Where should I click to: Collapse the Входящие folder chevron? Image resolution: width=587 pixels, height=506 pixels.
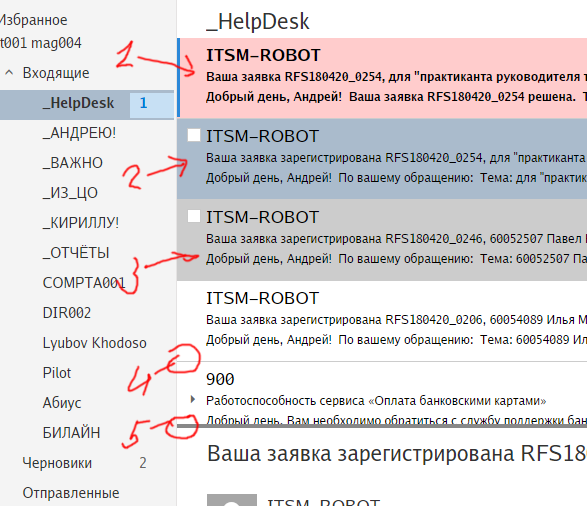tap(9, 73)
